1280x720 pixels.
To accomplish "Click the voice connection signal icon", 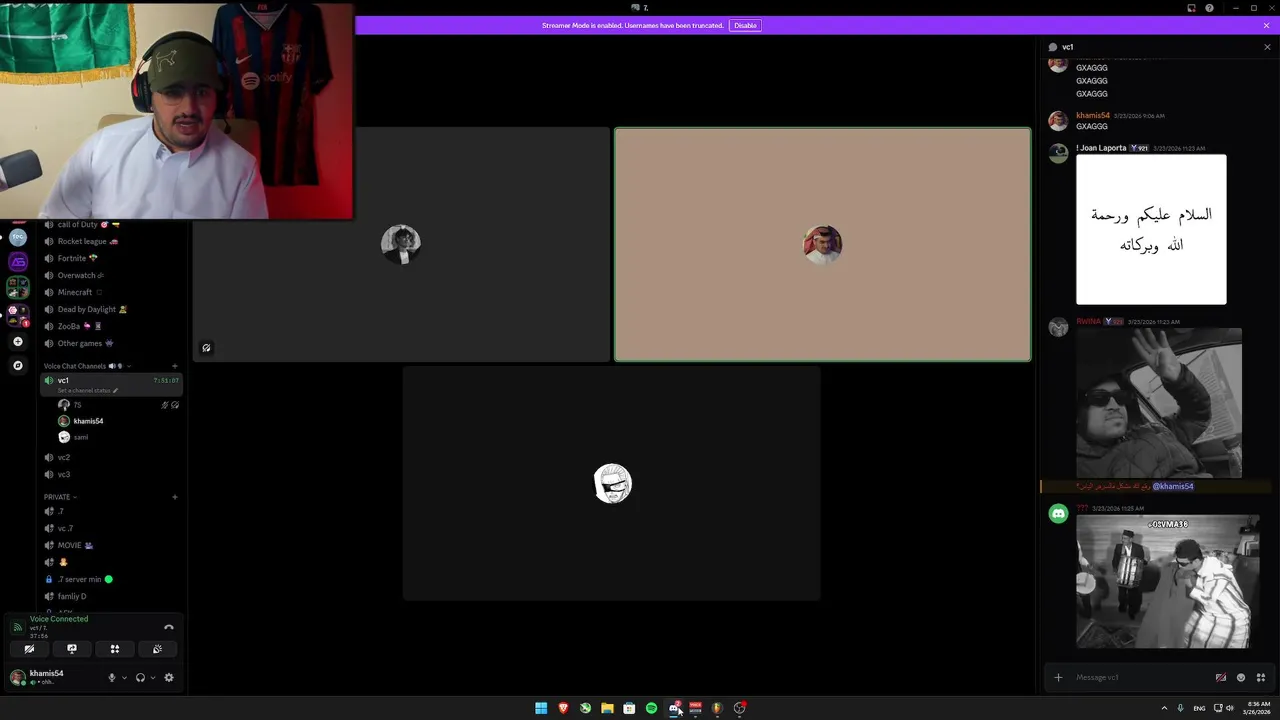I will tap(17, 627).
